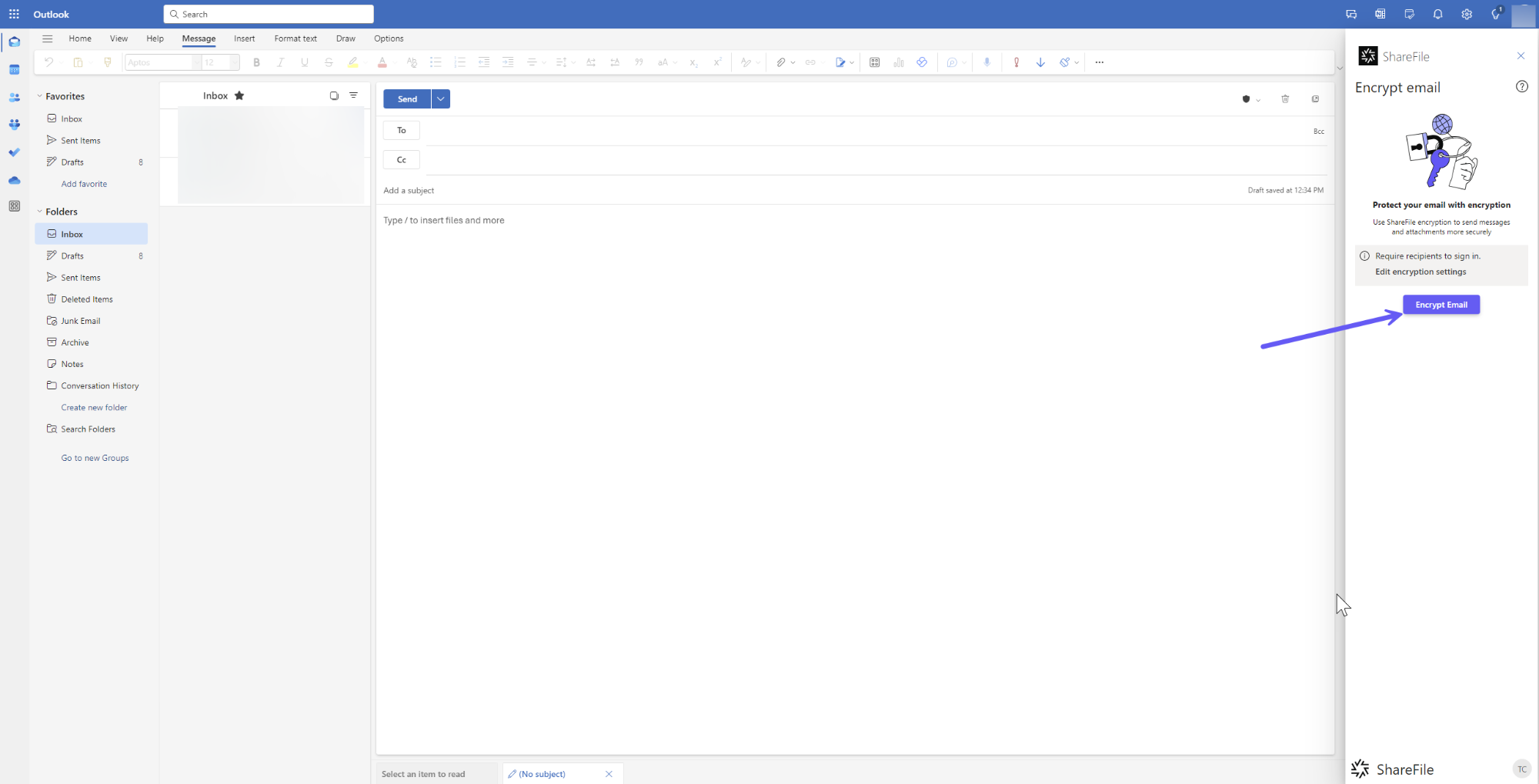Open the Apps grid icon in ribbon
Screen dimensions: 1539x784
click(874, 62)
